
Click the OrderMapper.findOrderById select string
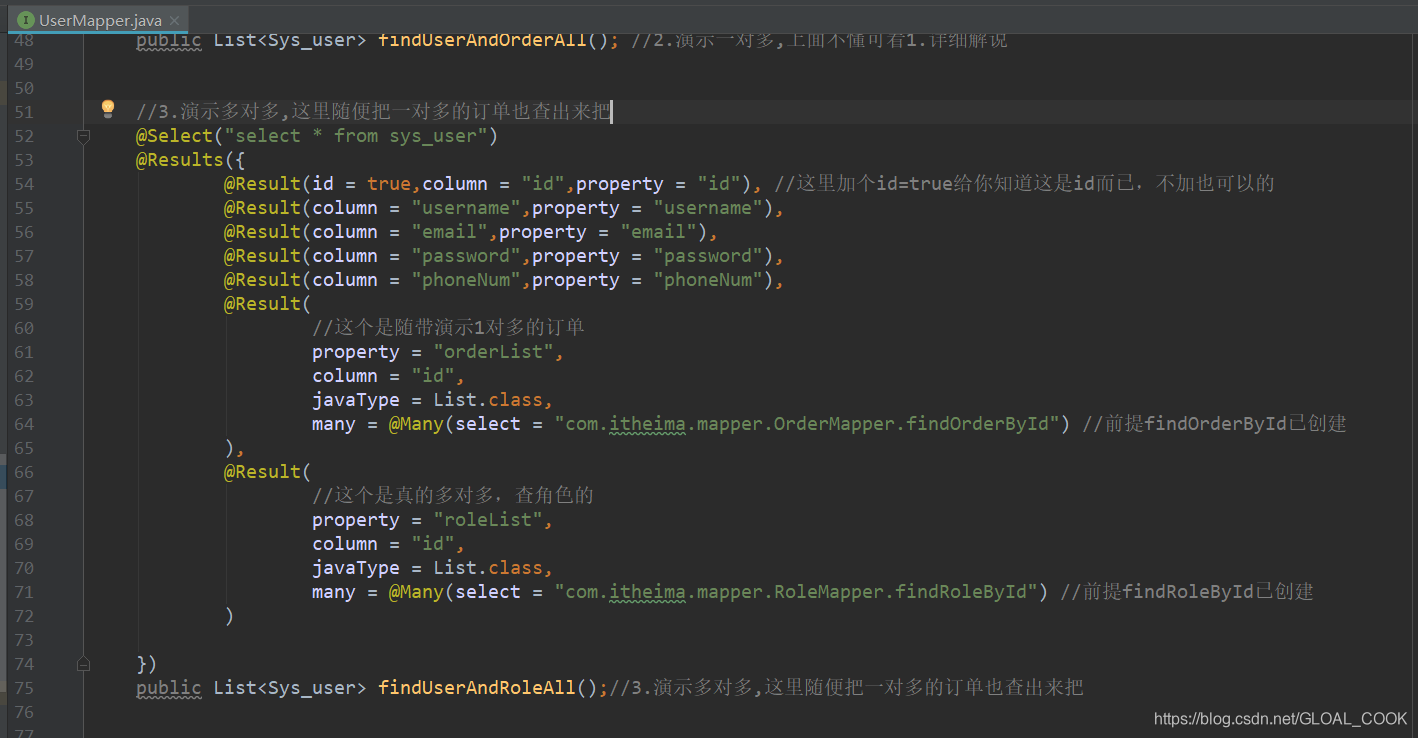pos(807,424)
